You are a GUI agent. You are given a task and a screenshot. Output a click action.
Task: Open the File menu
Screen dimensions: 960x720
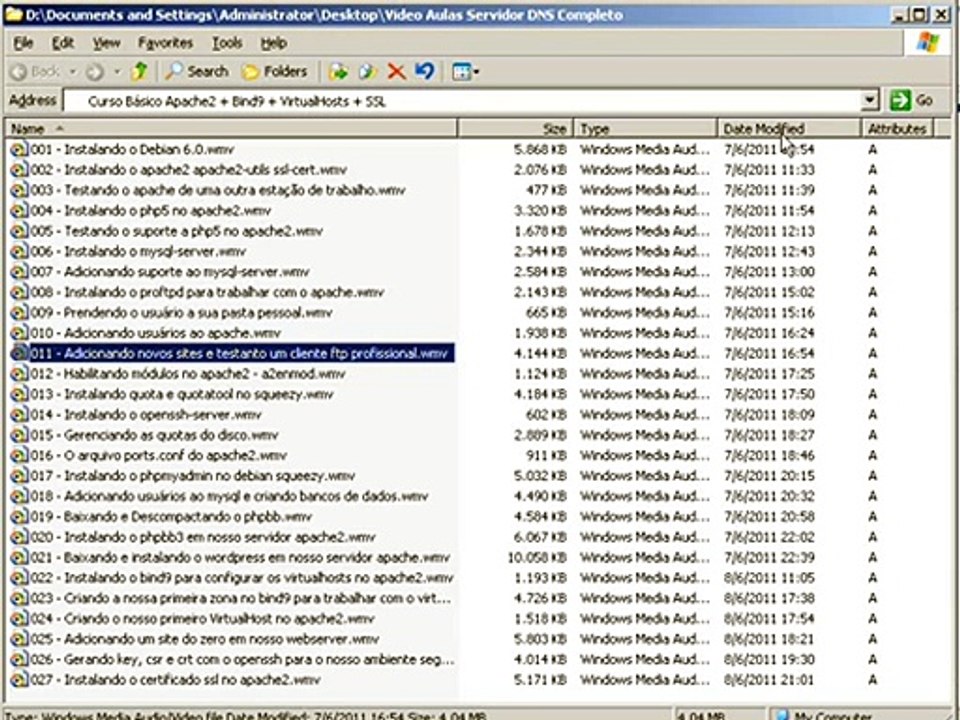23,43
